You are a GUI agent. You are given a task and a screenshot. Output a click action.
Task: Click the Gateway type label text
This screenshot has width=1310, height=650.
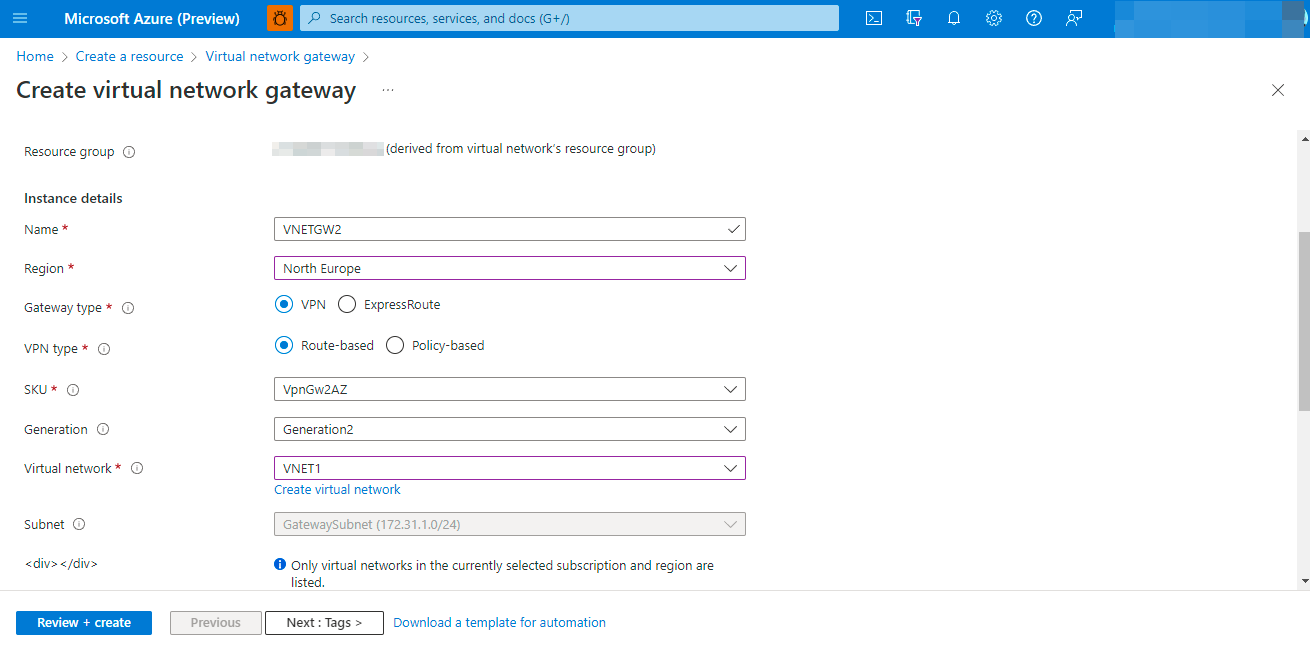[x=63, y=308]
